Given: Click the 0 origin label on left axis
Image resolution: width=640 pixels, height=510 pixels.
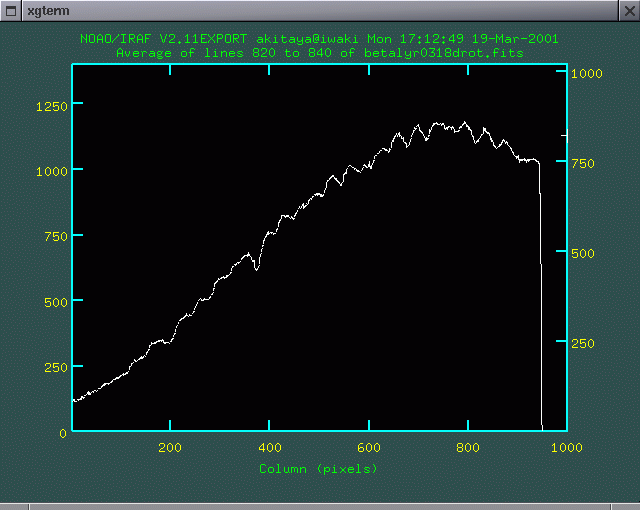Looking at the screenshot, I should click(x=63, y=432).
